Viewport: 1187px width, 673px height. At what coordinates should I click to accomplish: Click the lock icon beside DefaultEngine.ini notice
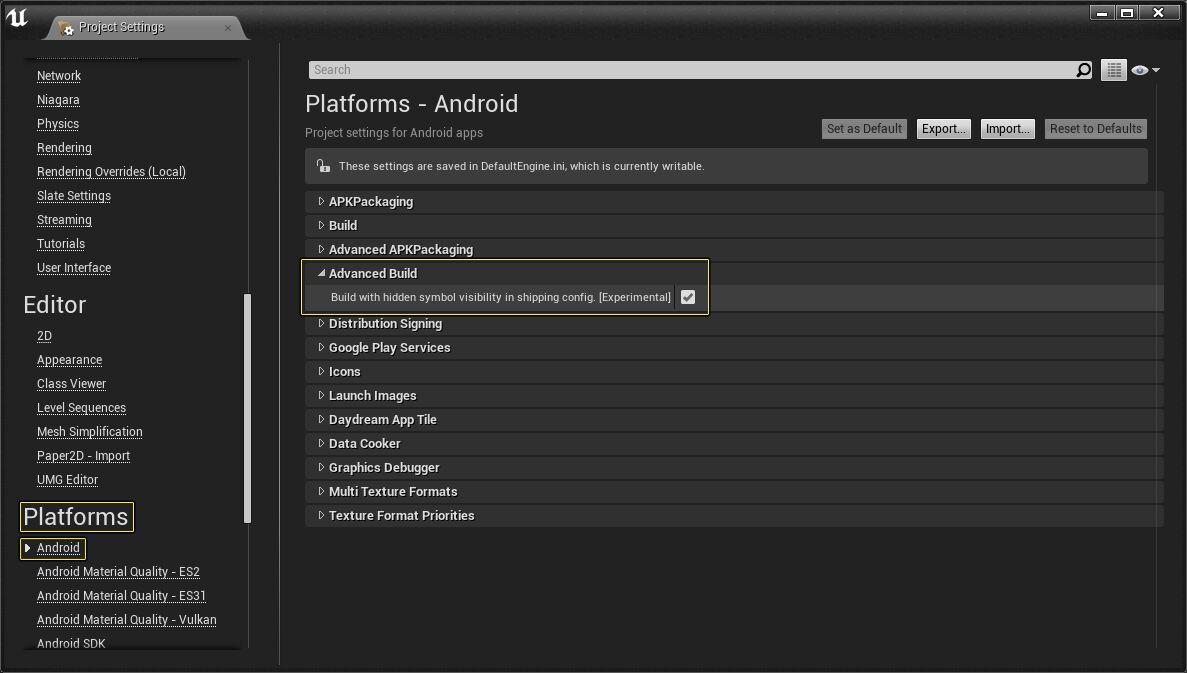(322, 166)
